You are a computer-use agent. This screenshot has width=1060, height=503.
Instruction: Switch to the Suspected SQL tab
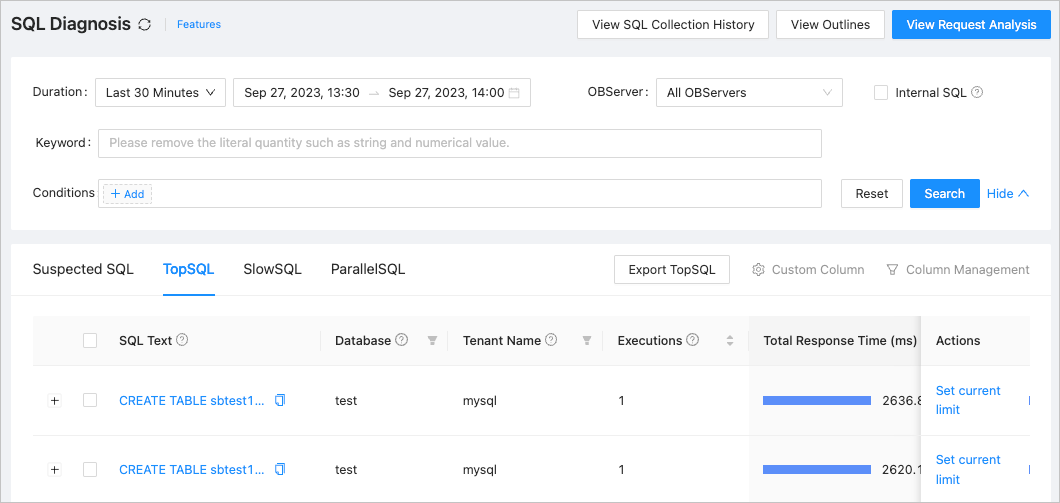click(x=83, y=269)
